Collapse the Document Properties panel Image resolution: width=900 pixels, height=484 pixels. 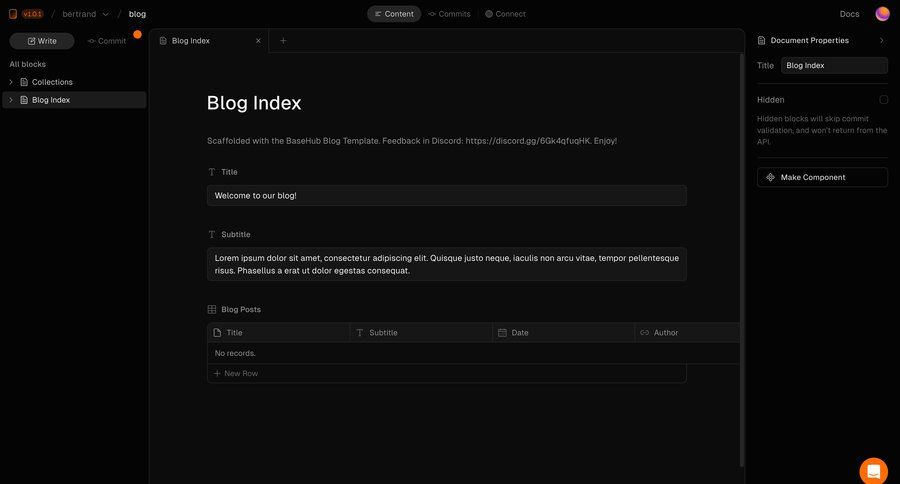(881, 41)
